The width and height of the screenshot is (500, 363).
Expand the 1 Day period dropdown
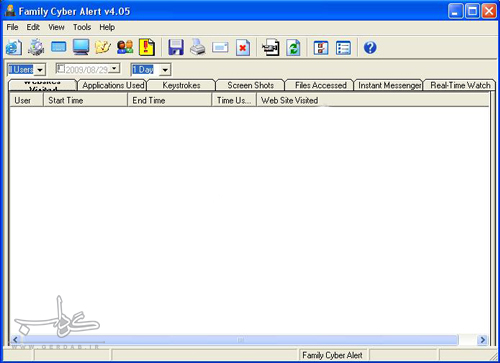point(165,70)
